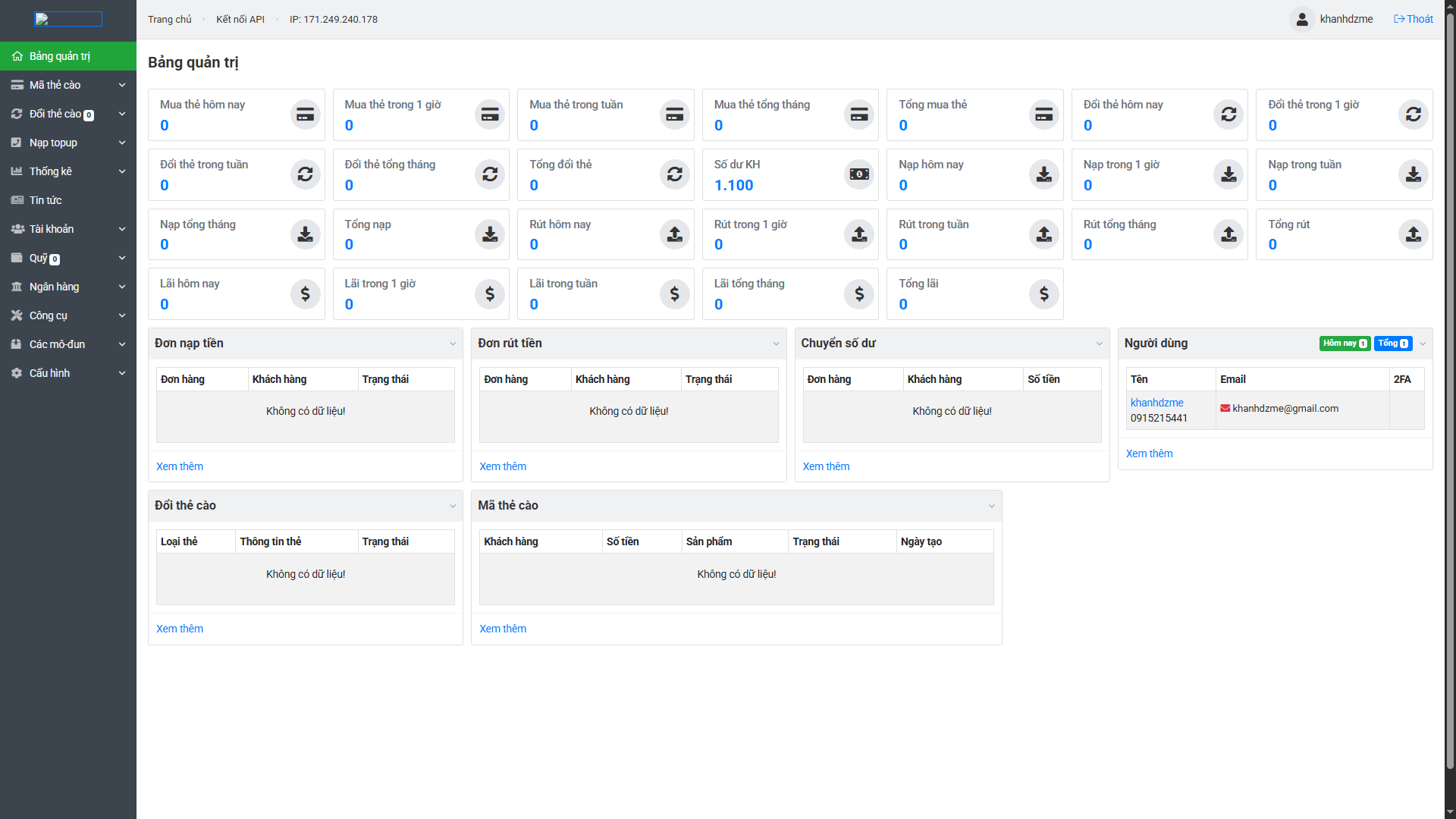Click the dollar icon in Tổng lãi

[1043, 293]
